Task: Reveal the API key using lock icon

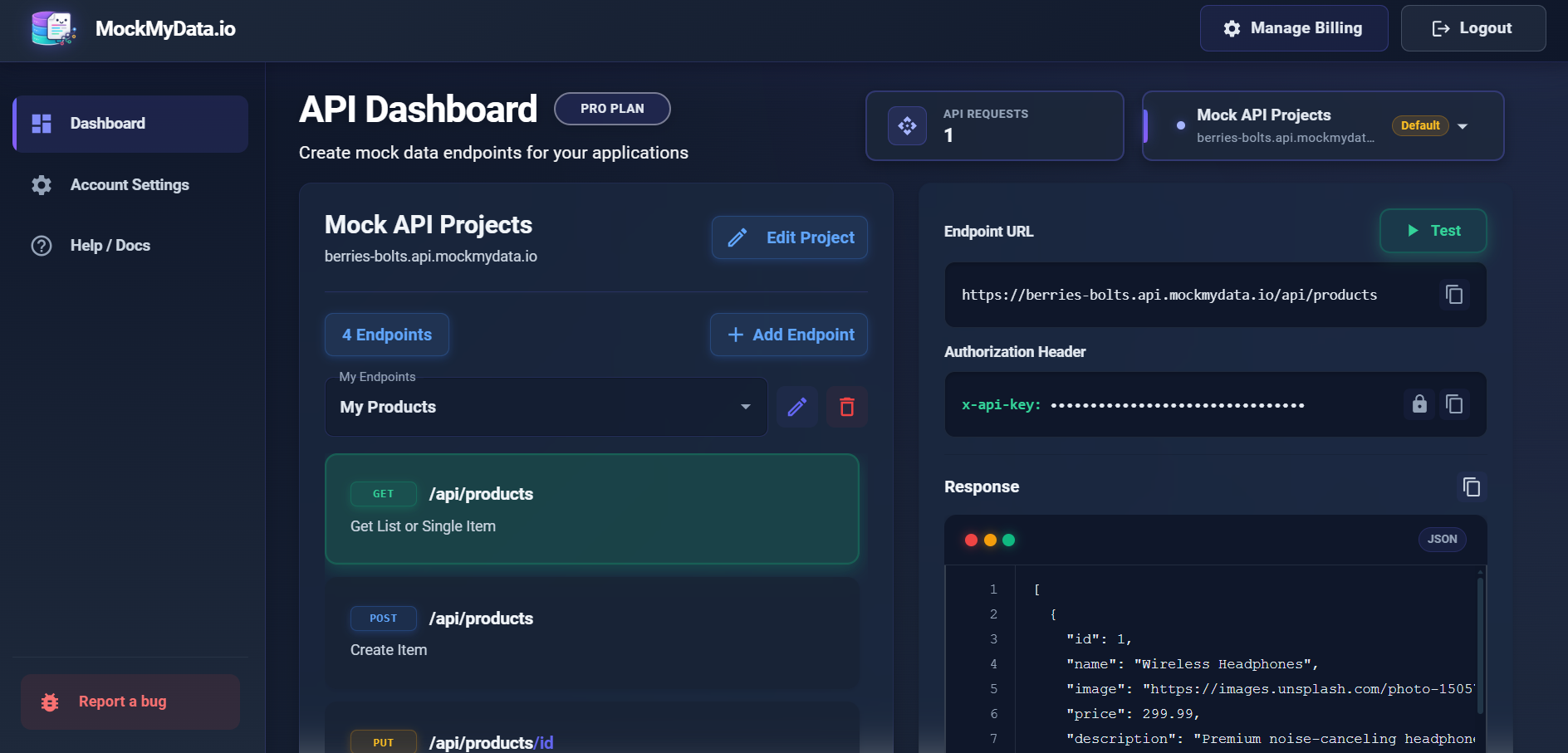Action: pyautogui.click(x=1419, y=404)
